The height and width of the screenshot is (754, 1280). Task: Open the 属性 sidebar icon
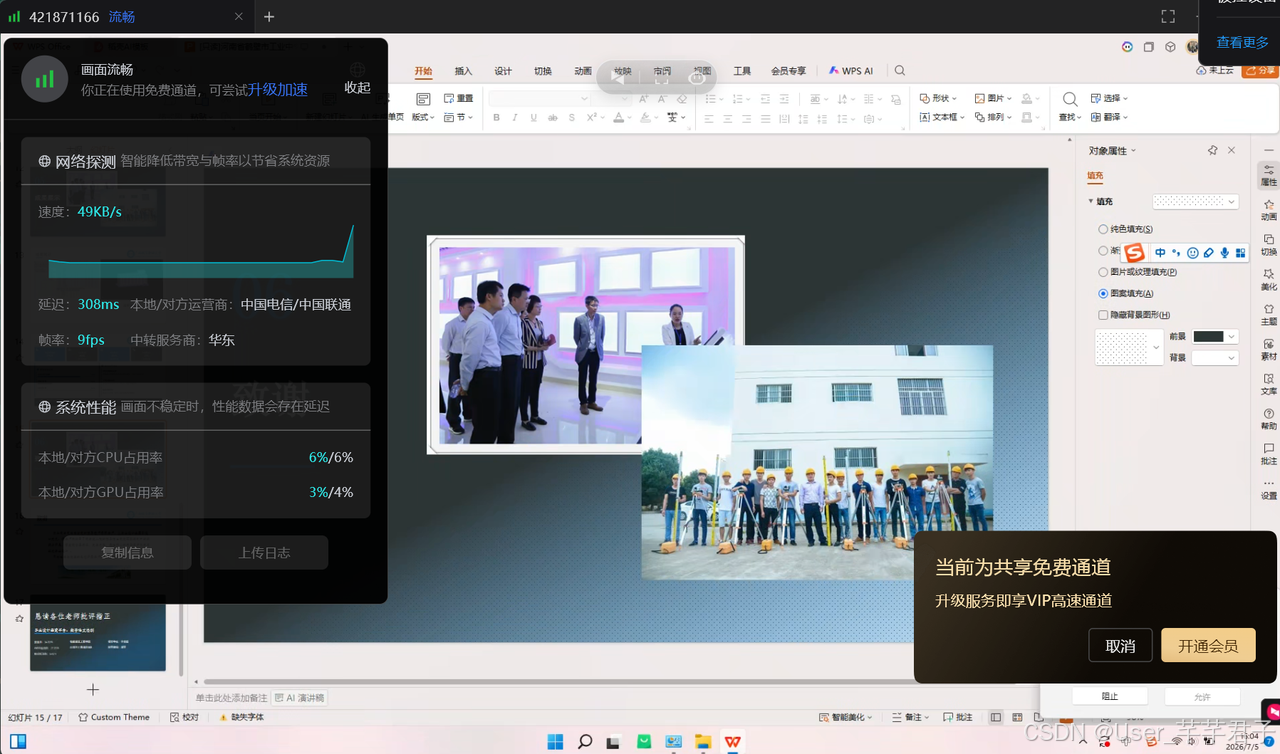[x=1269, y=174]
